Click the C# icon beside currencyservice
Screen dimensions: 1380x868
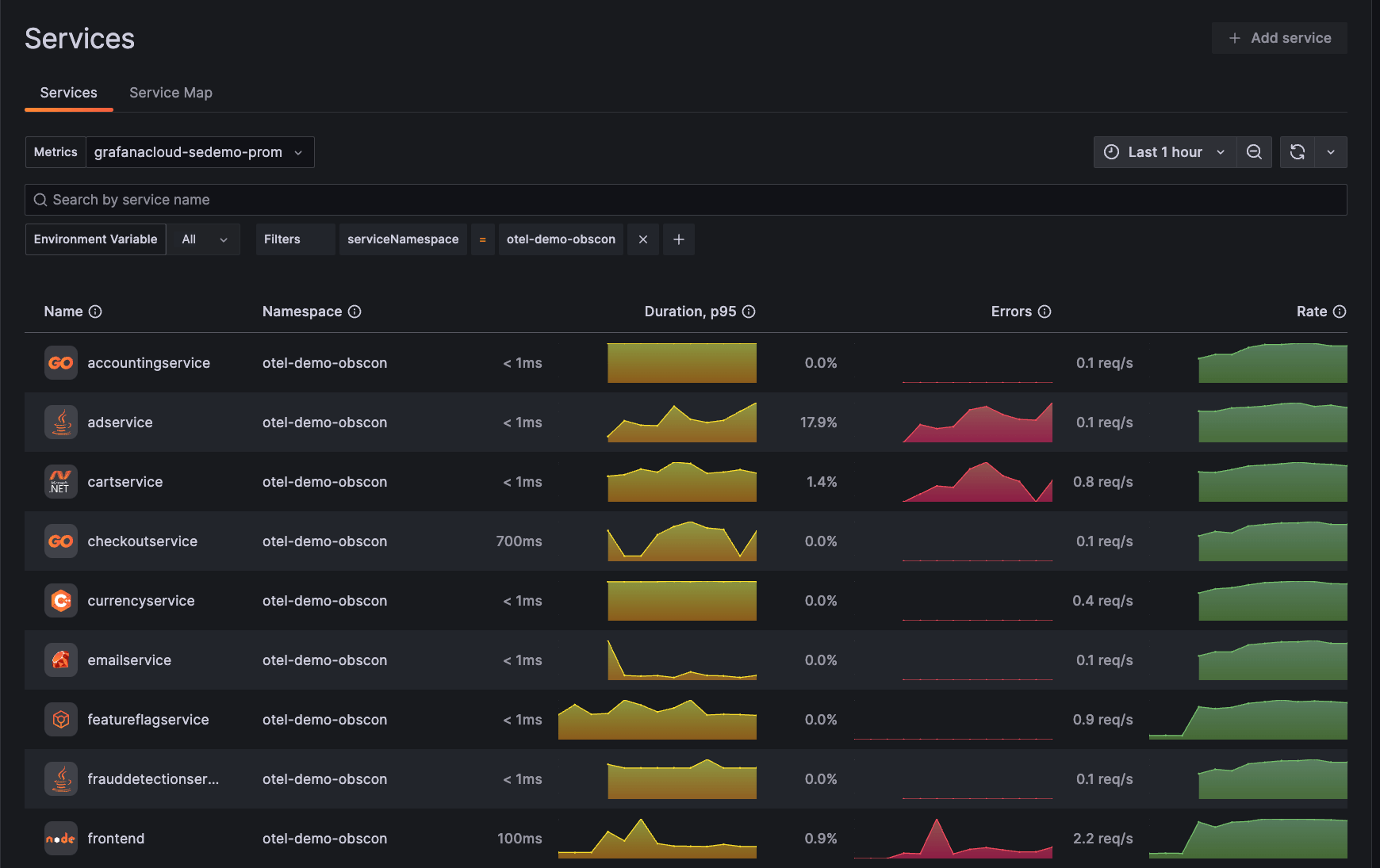[60, 600]
